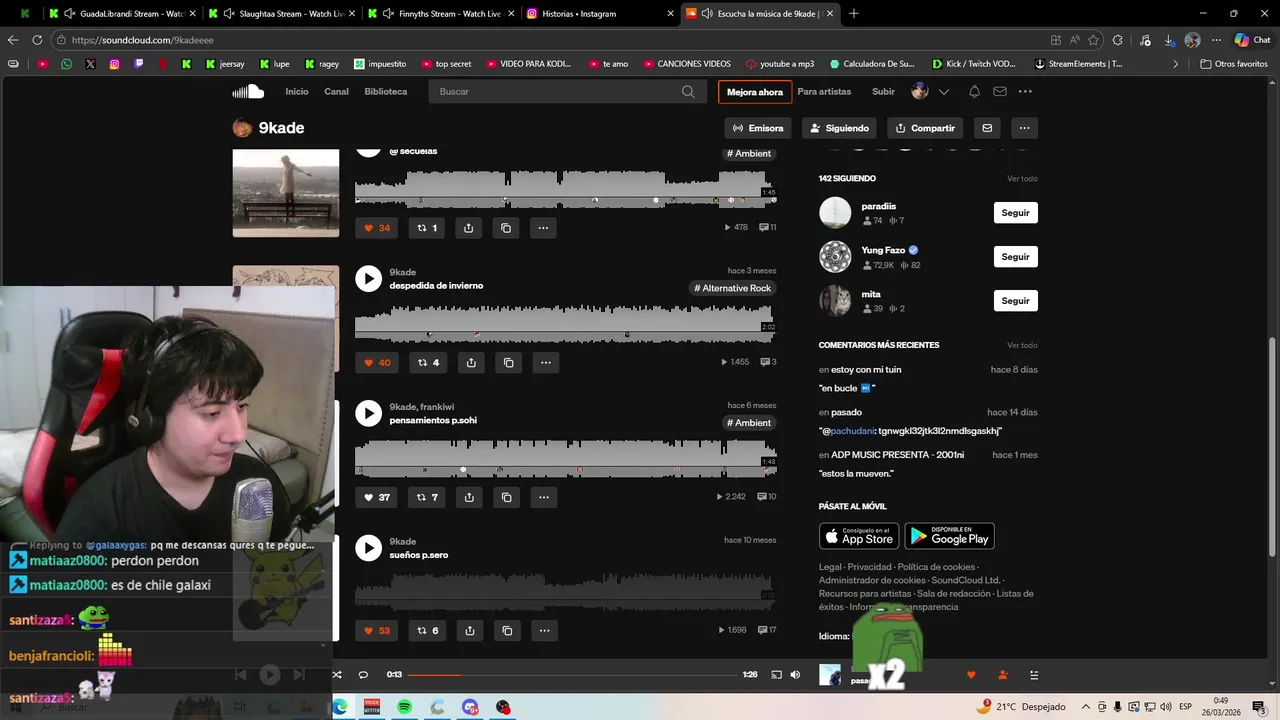Image resolution: width=1280 pixels, height=720 pixels.
Task: Click the Compartir button
Action: pos(925,128)
